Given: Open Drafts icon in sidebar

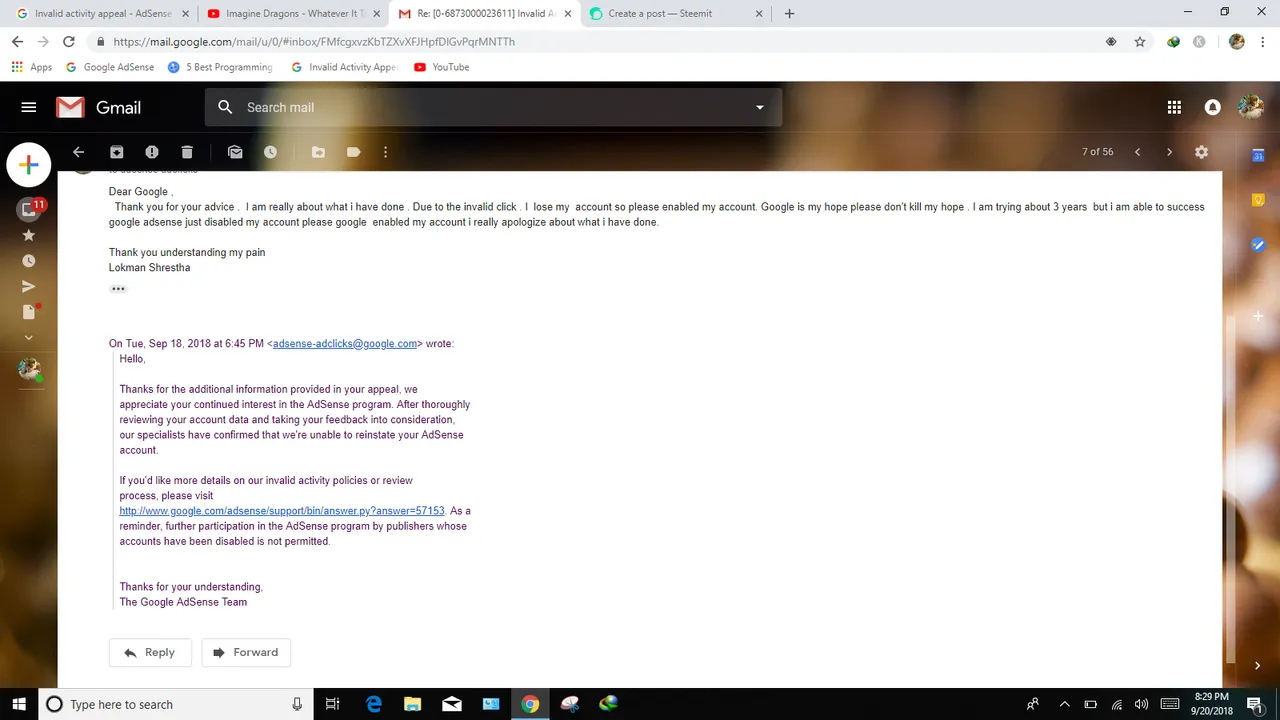Looking at the screenshot, I should pos(29,312).
